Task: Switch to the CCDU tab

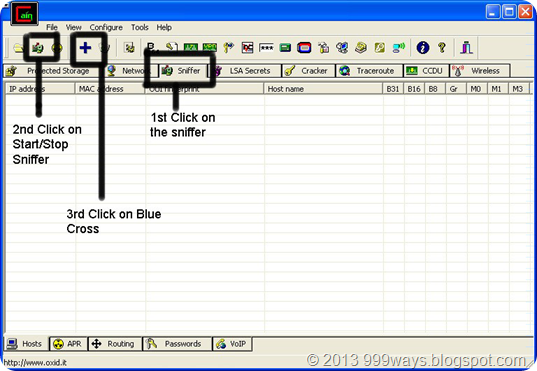Action: pos(426,71)
